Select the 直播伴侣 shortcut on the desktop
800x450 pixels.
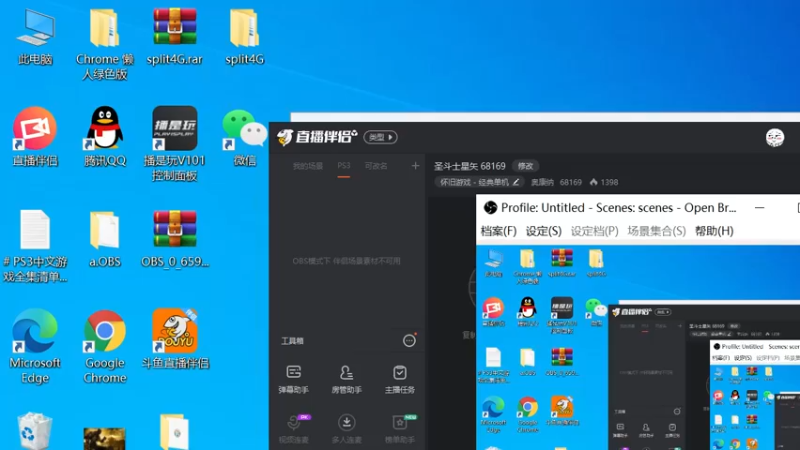point(35,137)
